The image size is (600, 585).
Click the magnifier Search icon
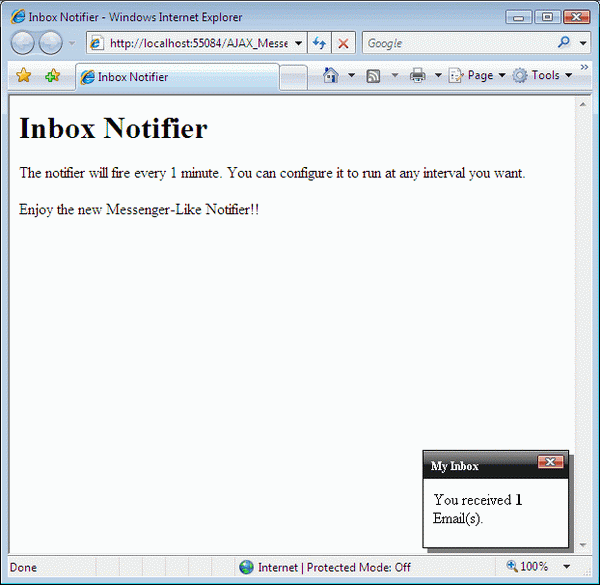coord(564,42)
